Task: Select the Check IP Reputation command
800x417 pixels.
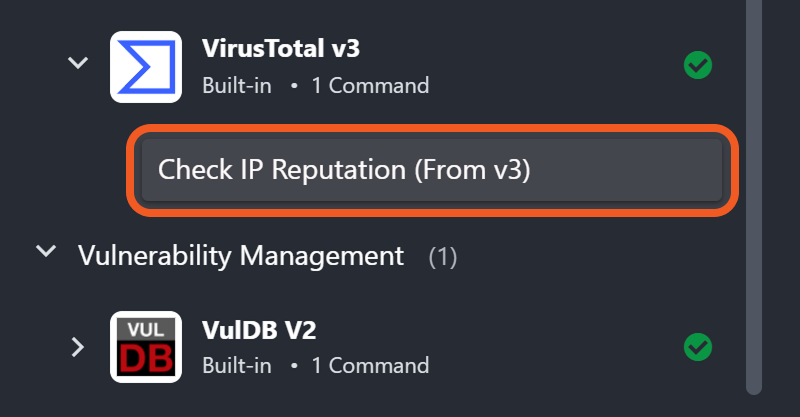Action: [431, 170]
